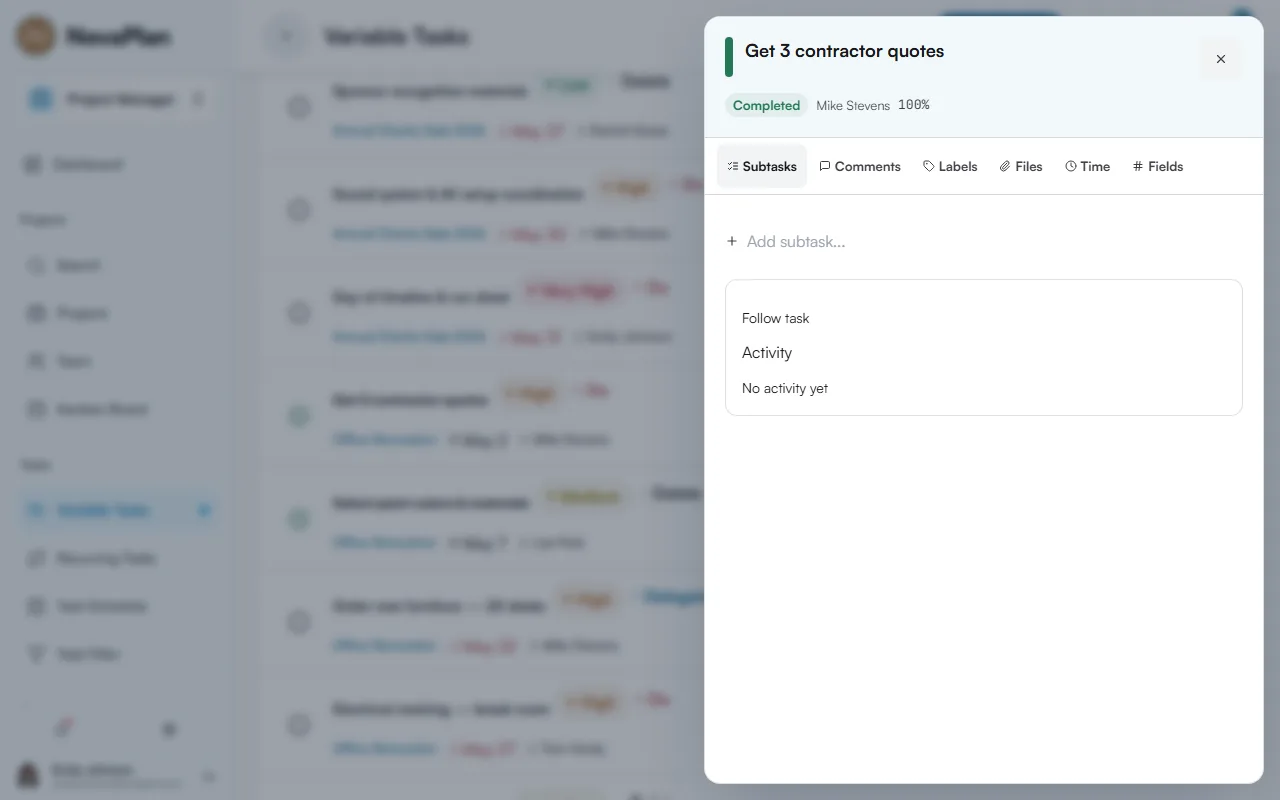1280x800 pixels.
Task: Switch to the Files tab
Action: 1021,166
